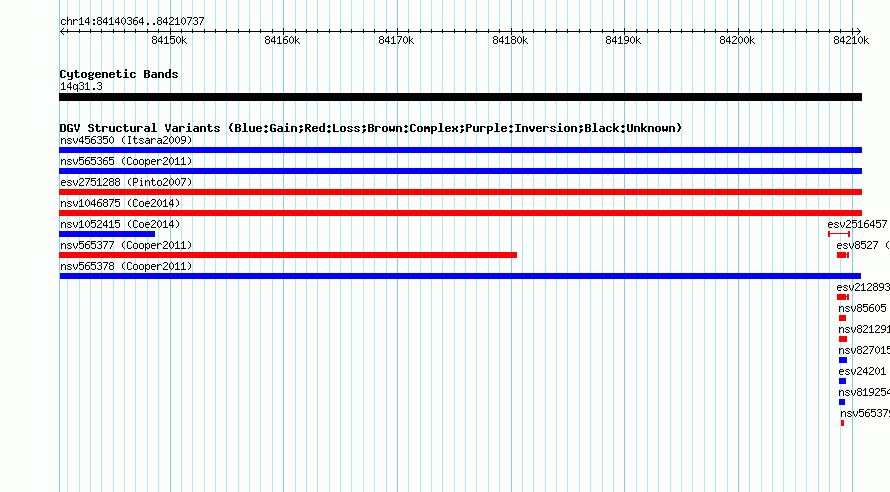Click the esv212893 variant label
Image resolution: width=890 pixels, height=492 pixels.
point(863,287)
